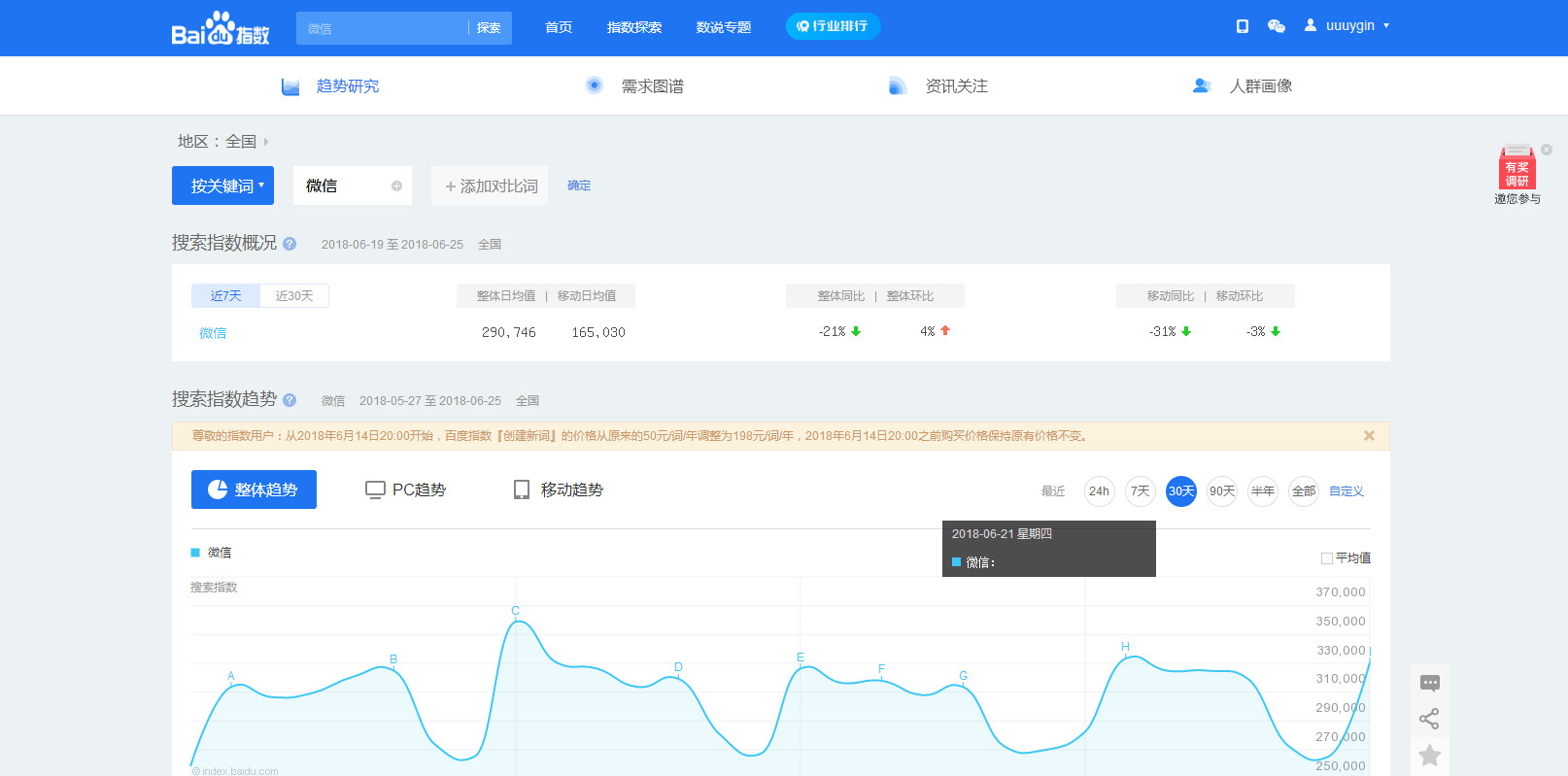Choose the 7天 time range

tap(1141, 491)
